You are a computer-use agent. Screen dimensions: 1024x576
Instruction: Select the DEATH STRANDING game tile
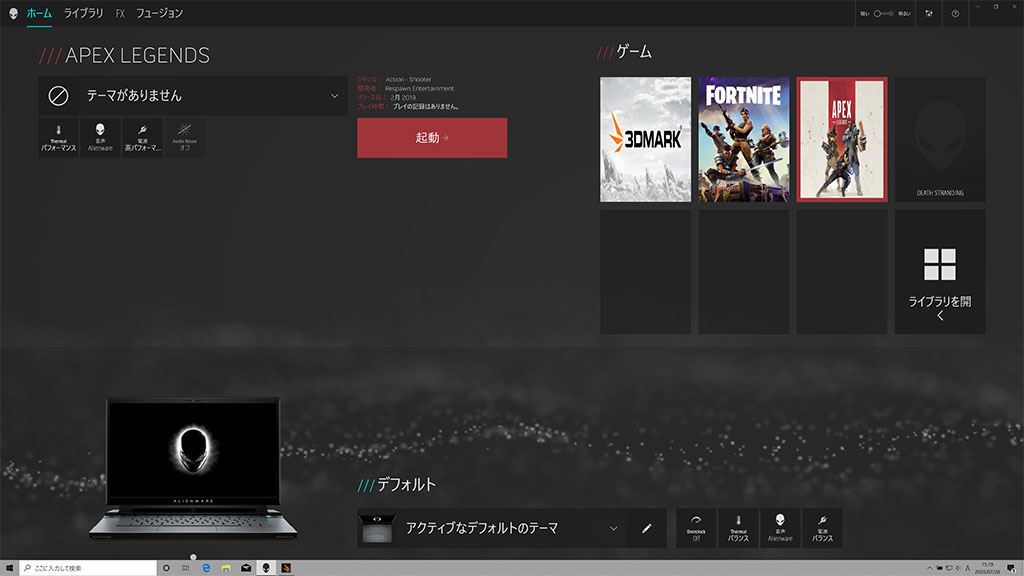940,139
